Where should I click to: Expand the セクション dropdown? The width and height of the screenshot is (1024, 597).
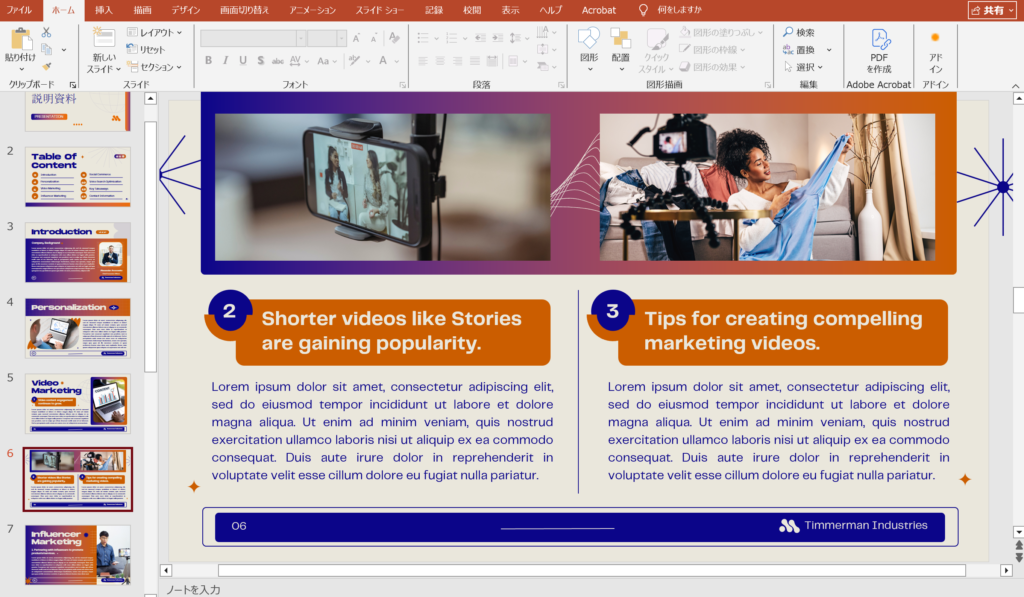(156, 67)
